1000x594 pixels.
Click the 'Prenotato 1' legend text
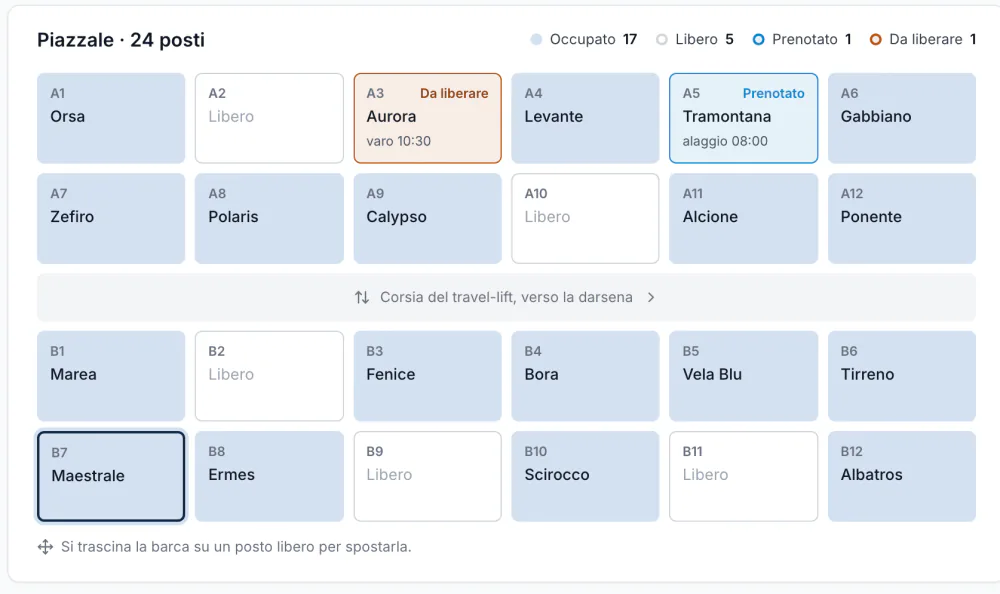tap(811, 40)
